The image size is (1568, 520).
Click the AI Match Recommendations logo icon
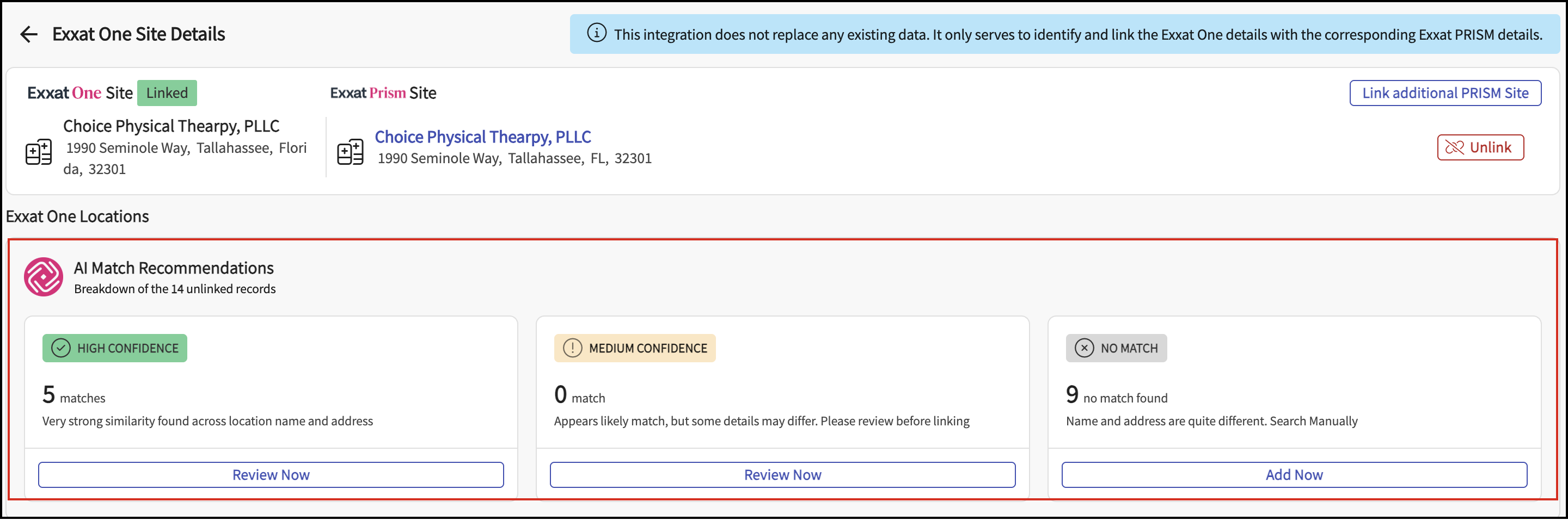pyautogui.click(x=43, y=277)
